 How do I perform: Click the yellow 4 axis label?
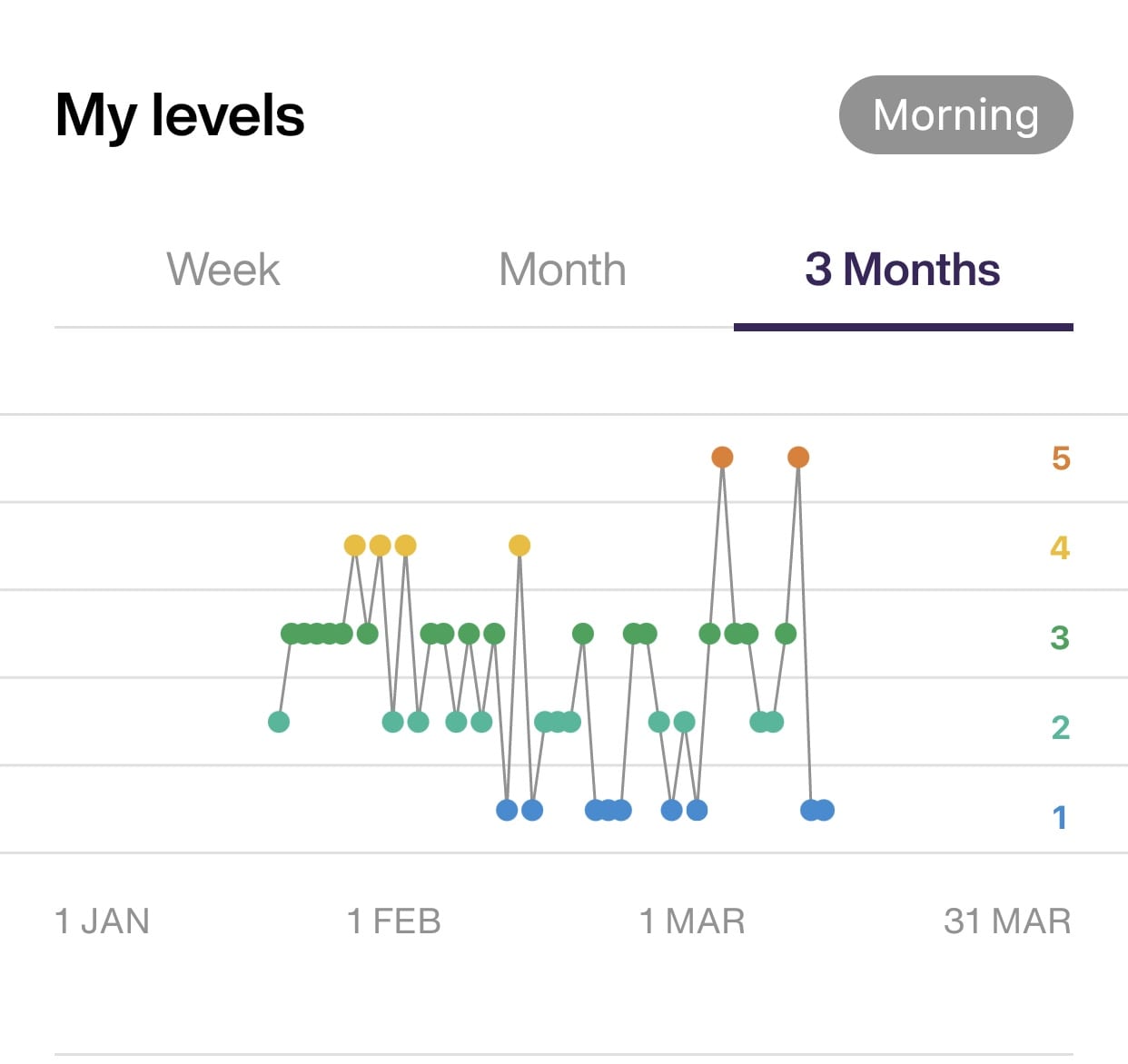point(1060,547)
